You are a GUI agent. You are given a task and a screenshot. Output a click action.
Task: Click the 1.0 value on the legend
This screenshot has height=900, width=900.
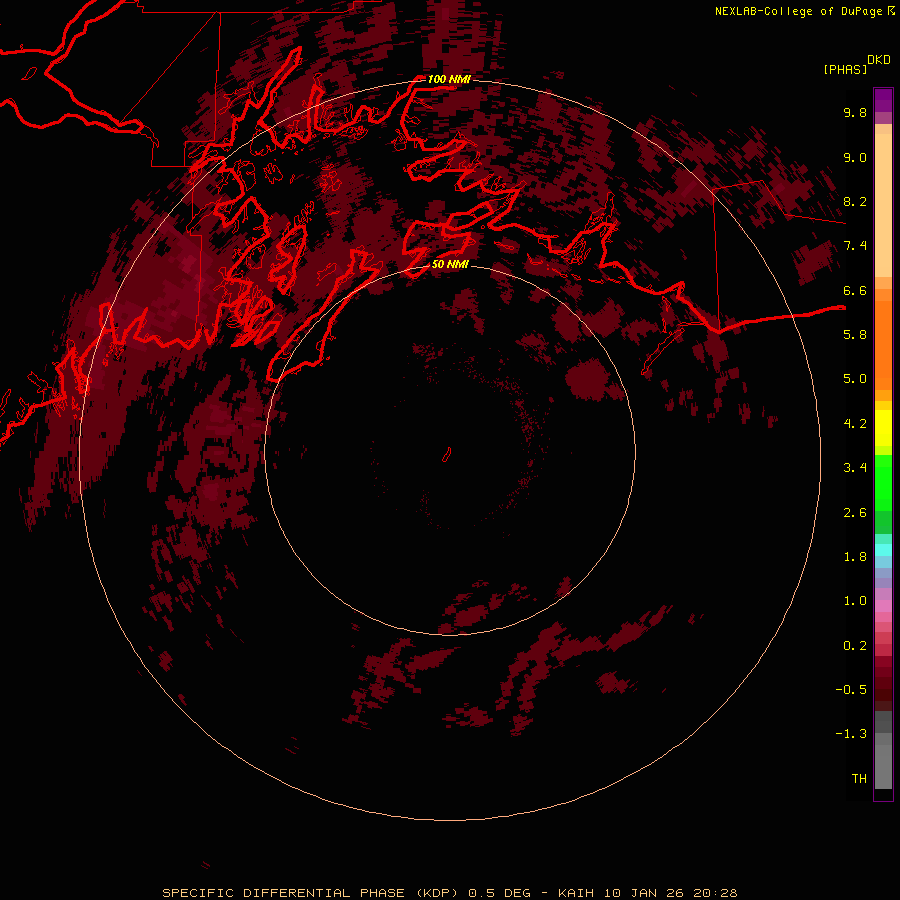pos(855,601)
